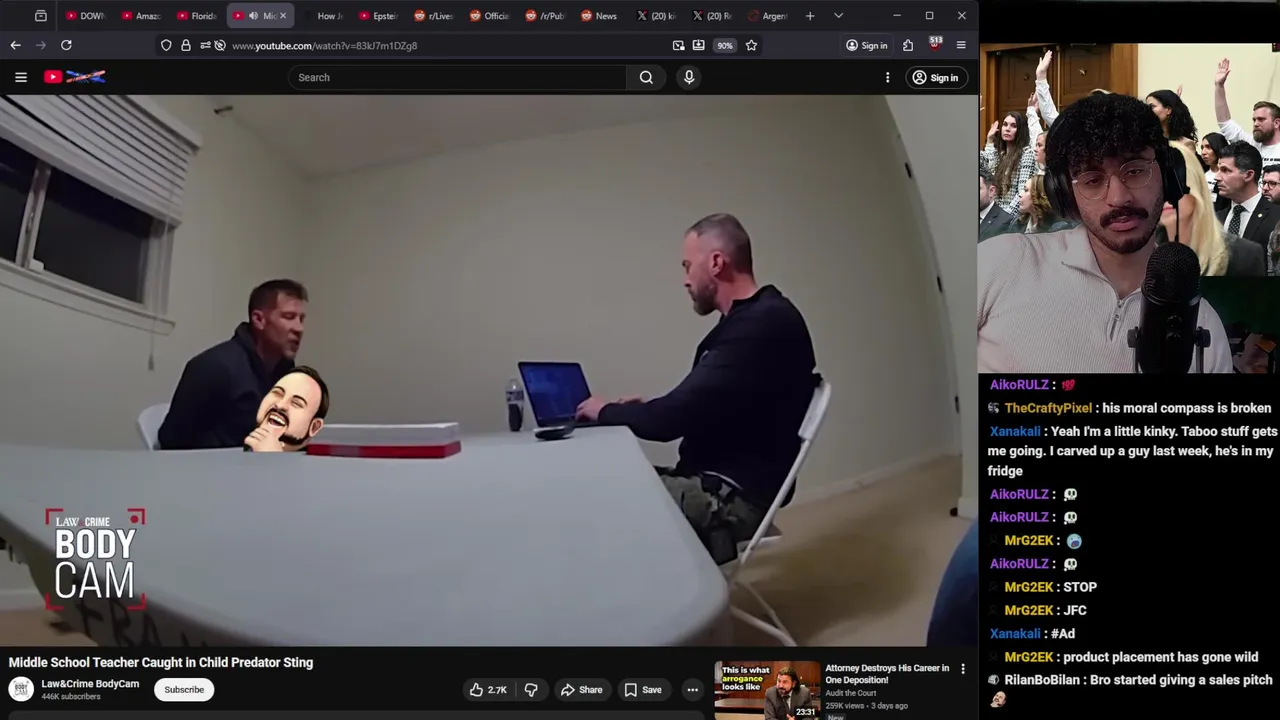
Task: Open the extension with 513 badge
Action: (x=935, y=44)
